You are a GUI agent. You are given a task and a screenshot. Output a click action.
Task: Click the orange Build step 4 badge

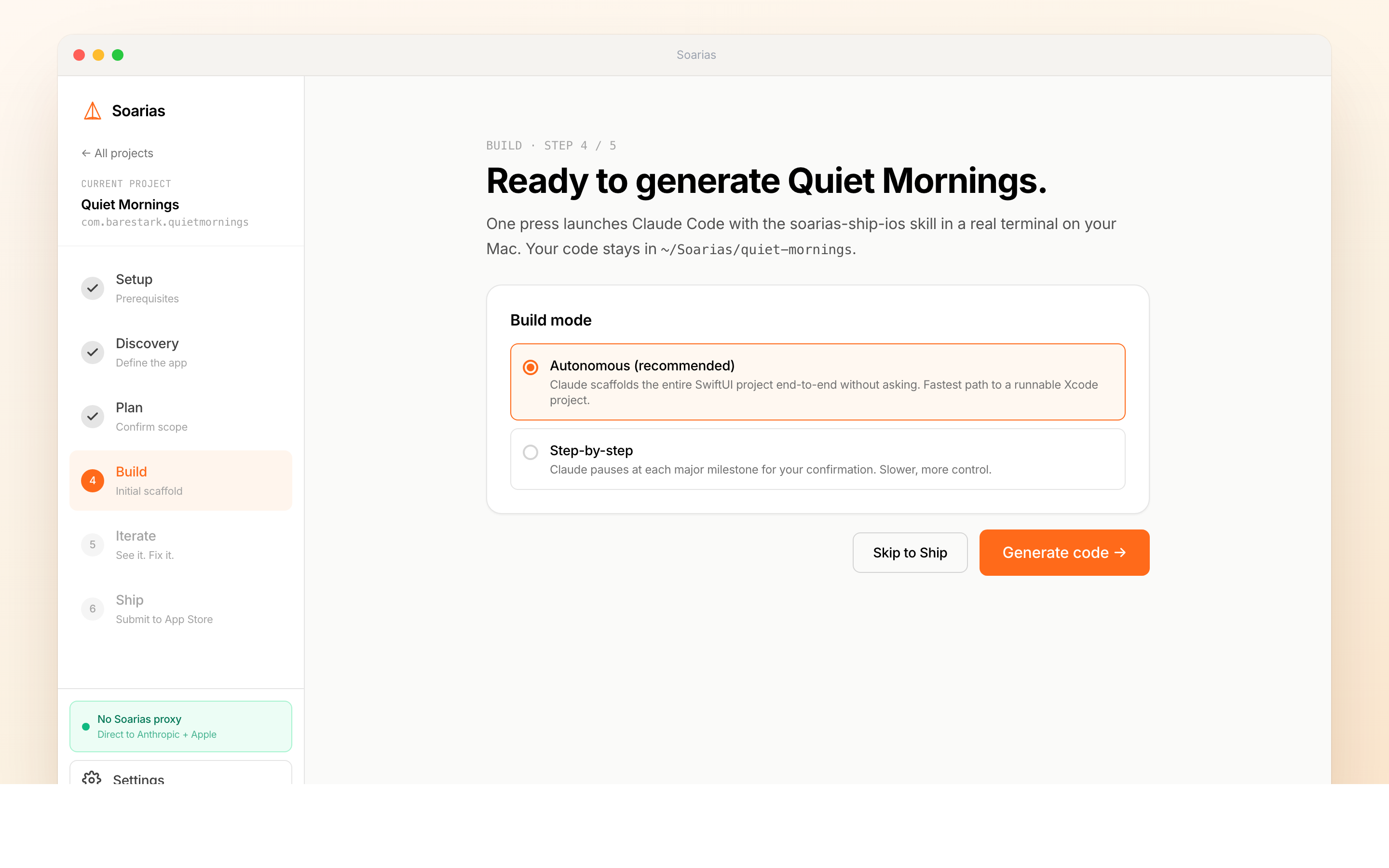93,481
